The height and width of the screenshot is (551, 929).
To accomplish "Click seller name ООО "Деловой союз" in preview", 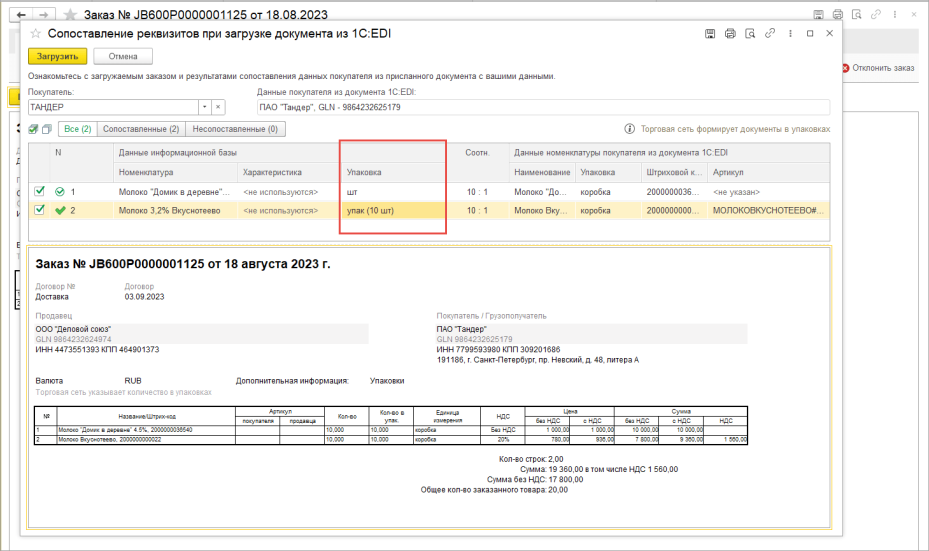I will coord(73,329).
